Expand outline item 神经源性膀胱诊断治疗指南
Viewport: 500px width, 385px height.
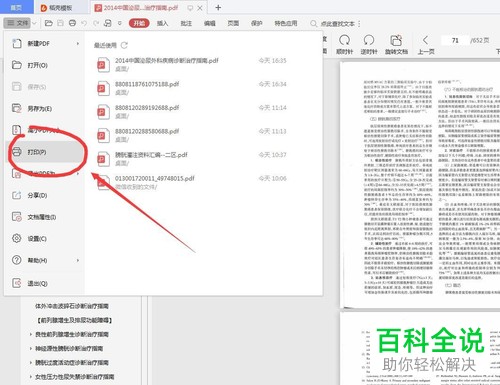pyautogui.click(x=31, y=348)
